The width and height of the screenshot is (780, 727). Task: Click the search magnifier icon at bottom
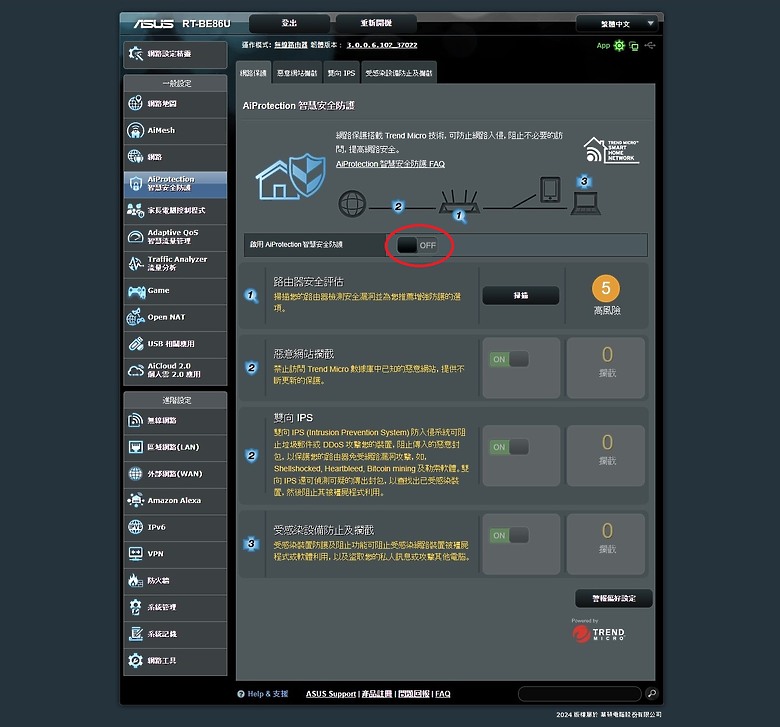(651, 693)
